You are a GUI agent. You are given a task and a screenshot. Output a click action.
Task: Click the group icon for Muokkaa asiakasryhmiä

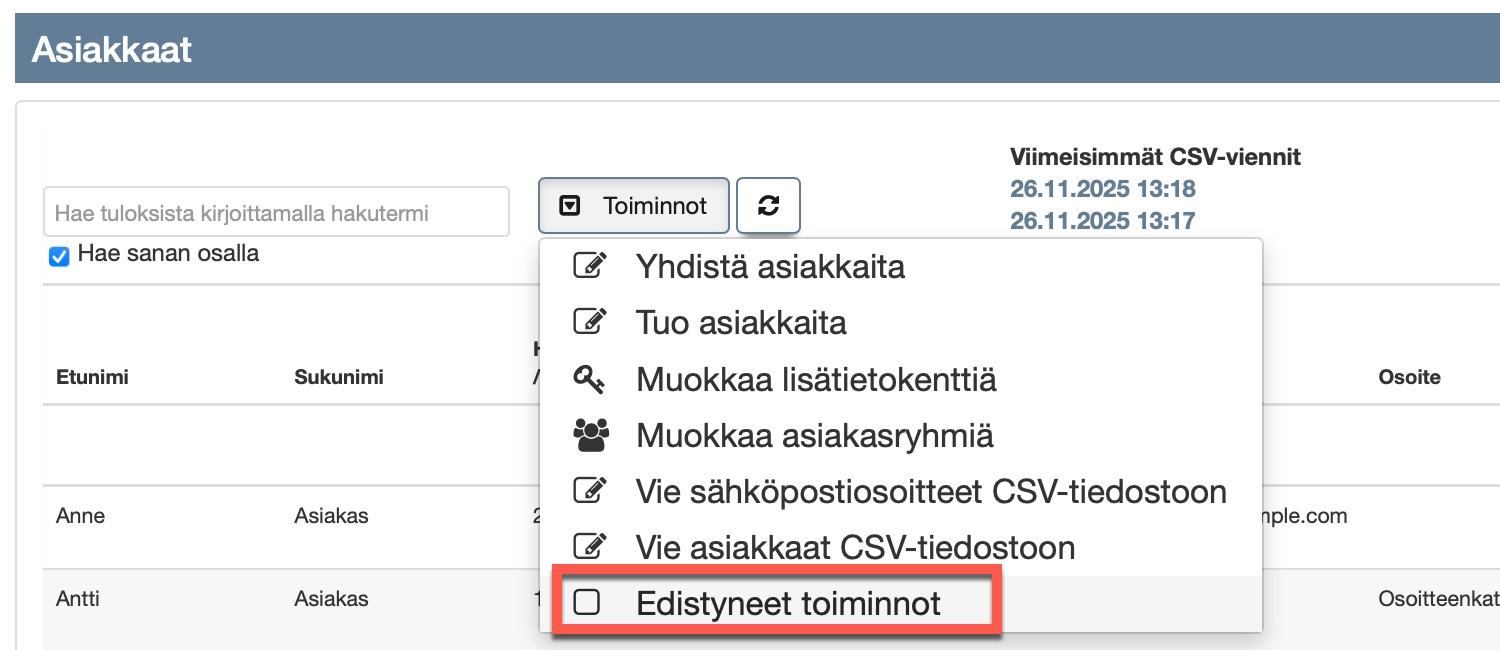point(590,435)
